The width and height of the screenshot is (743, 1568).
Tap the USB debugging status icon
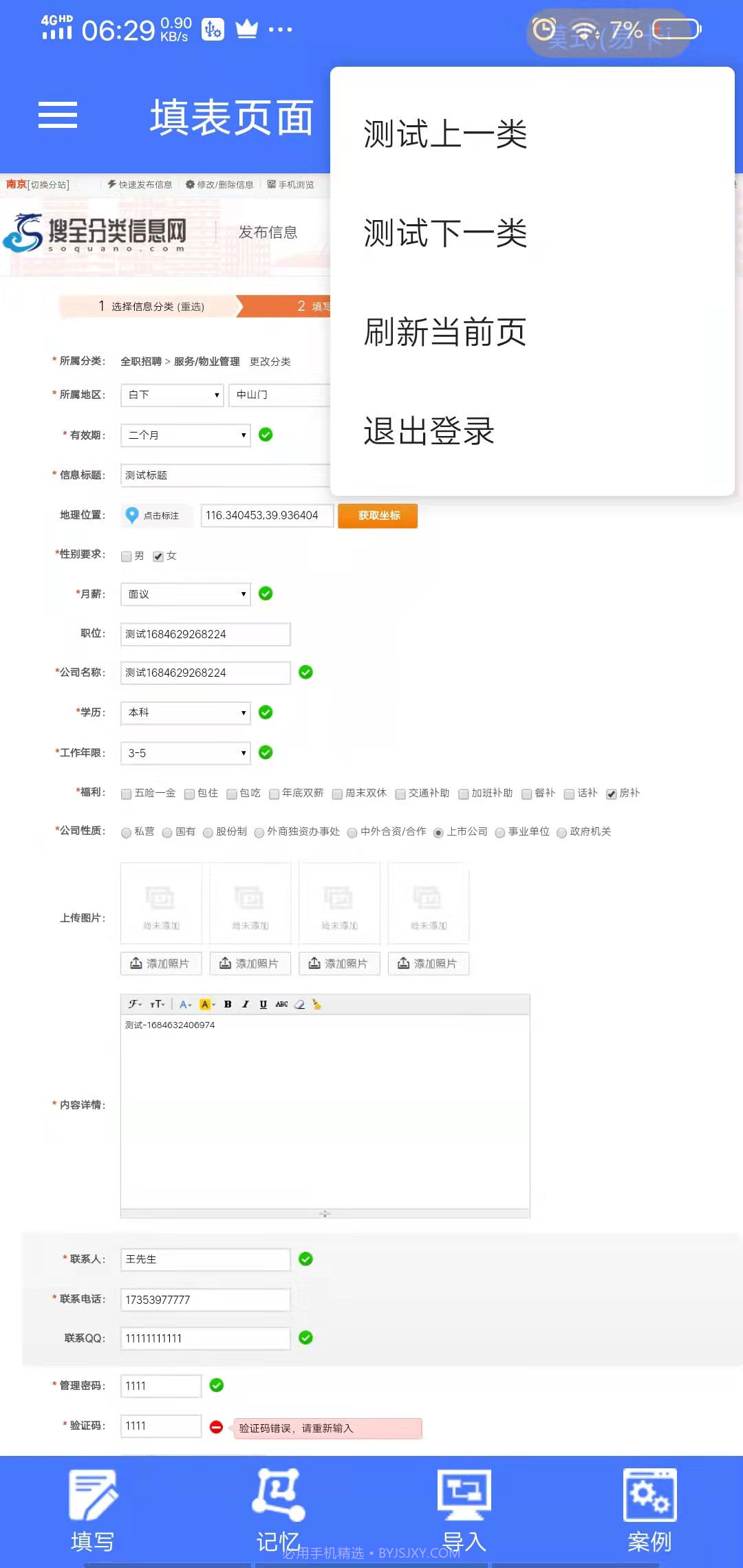[x=213, y=30]
